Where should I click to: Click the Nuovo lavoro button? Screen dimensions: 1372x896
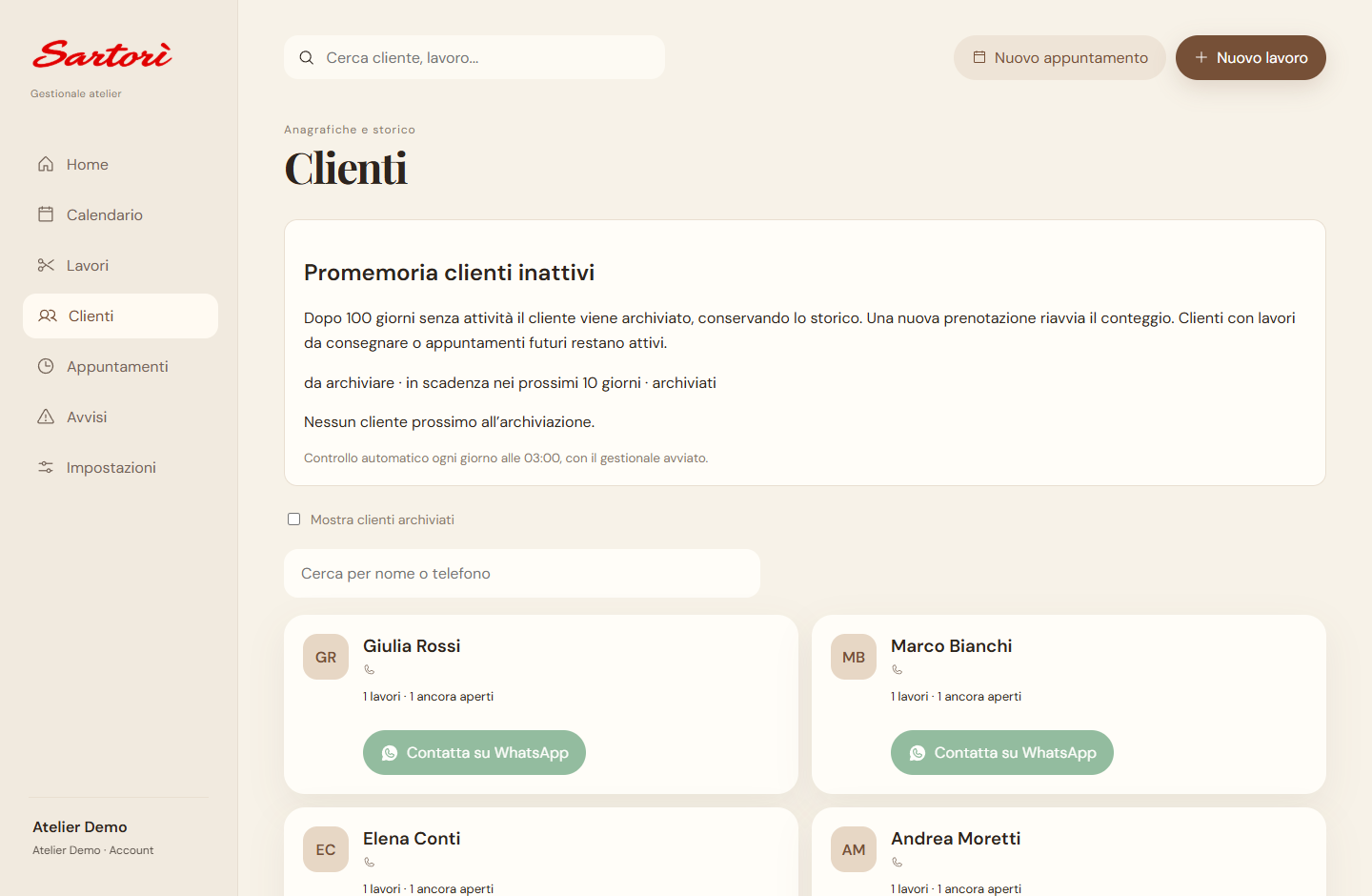point(1251,57)
